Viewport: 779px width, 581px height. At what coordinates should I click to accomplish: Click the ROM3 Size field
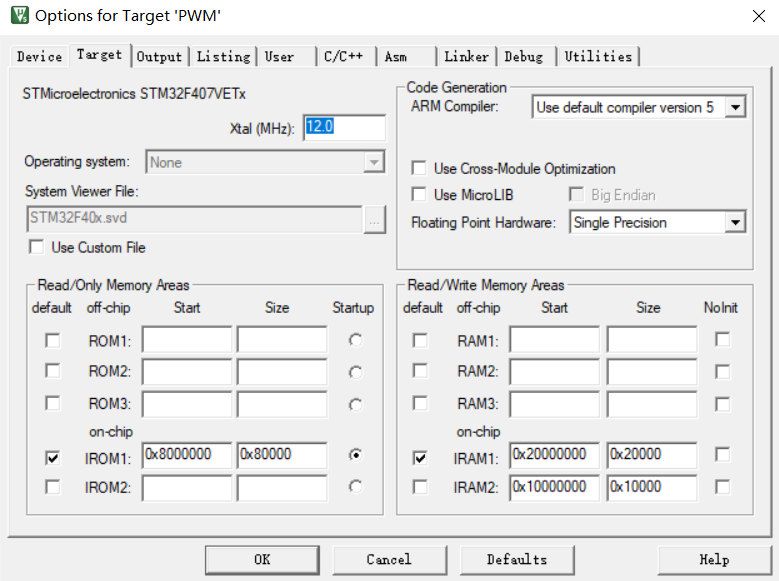(x=282, y=404)
